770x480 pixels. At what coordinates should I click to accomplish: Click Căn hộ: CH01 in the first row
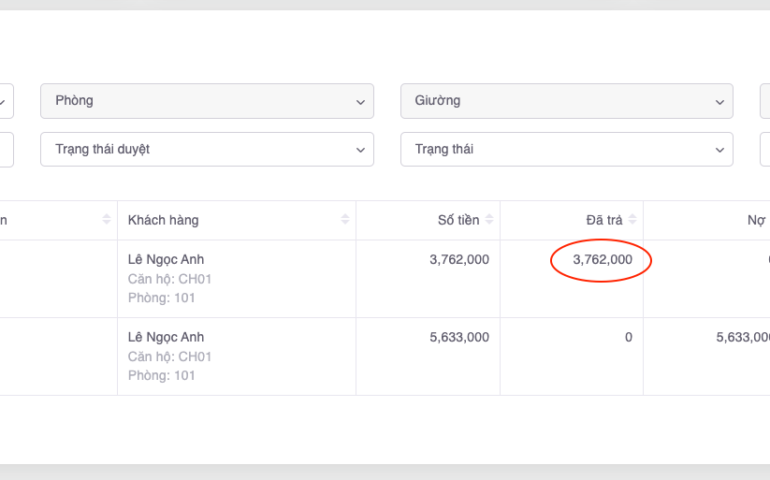pos(170,279)
